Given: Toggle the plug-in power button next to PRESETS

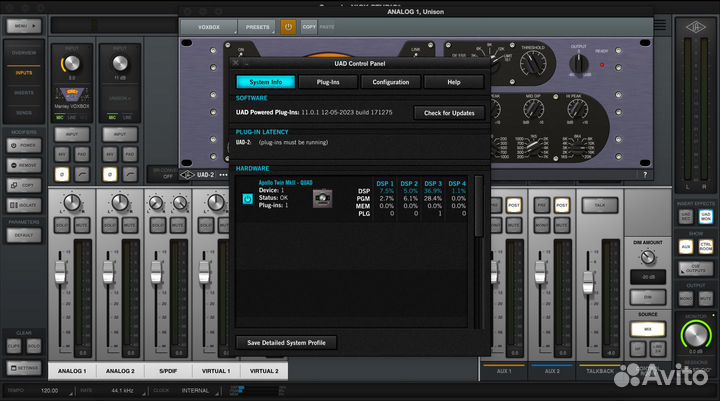Looking at the screenshot, I should (x=288, y=27).
